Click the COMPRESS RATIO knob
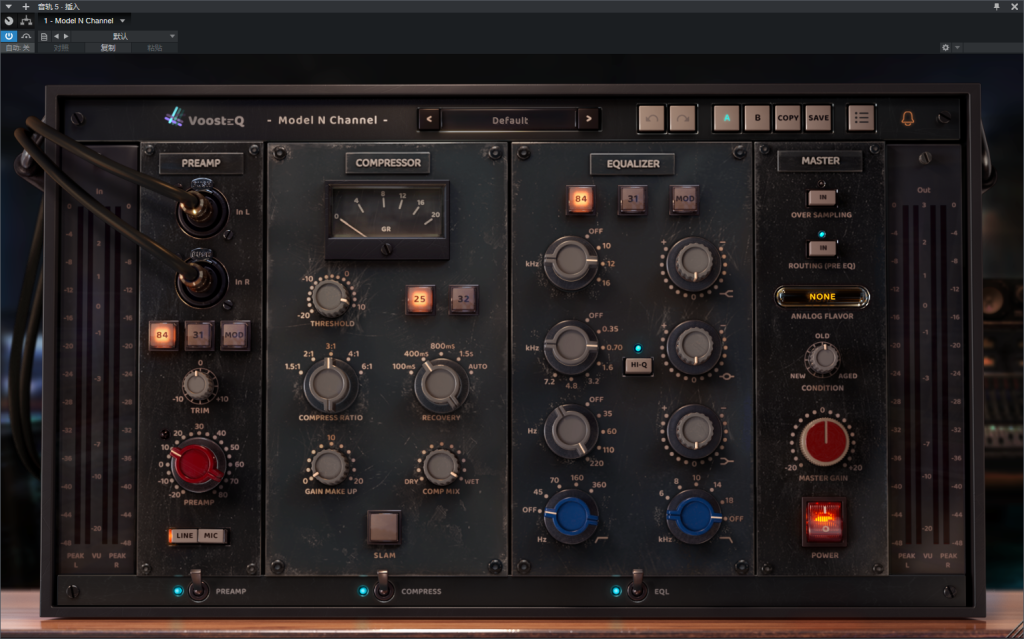 [330, 385]
